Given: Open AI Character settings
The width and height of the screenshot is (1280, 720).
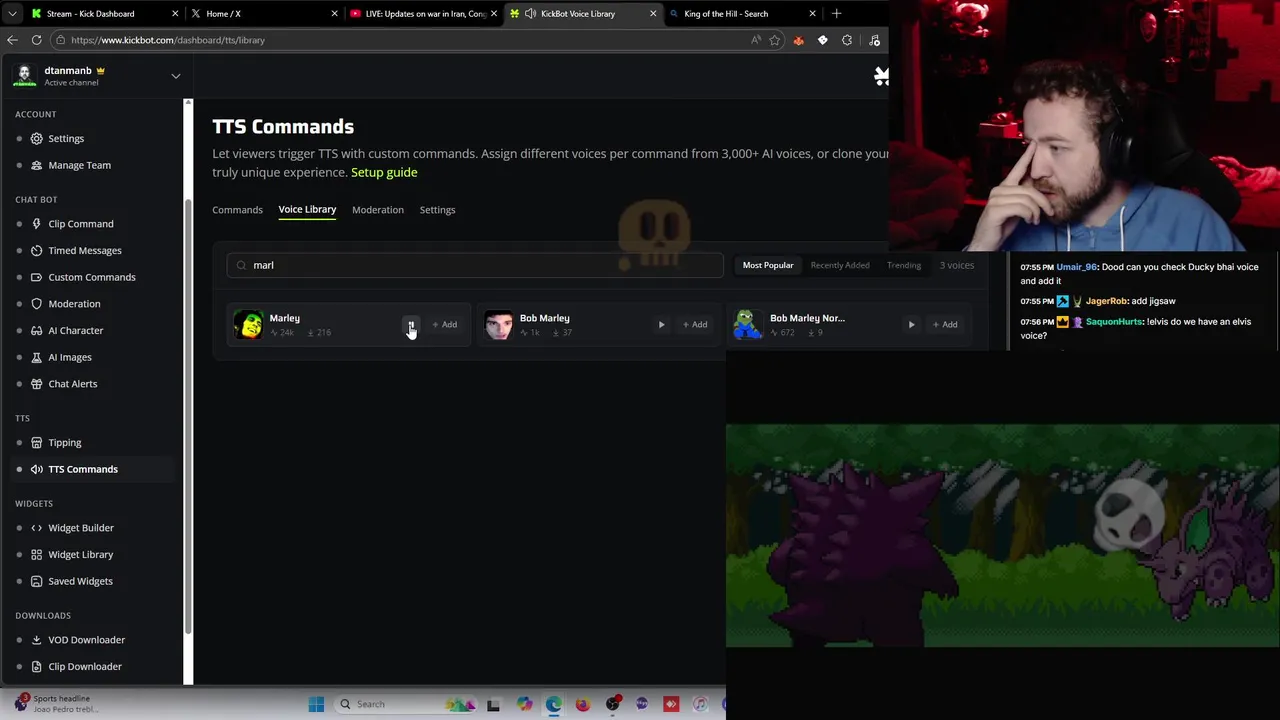Looking at the screenshot, I should pyautogui.click(x=76, y=330).
